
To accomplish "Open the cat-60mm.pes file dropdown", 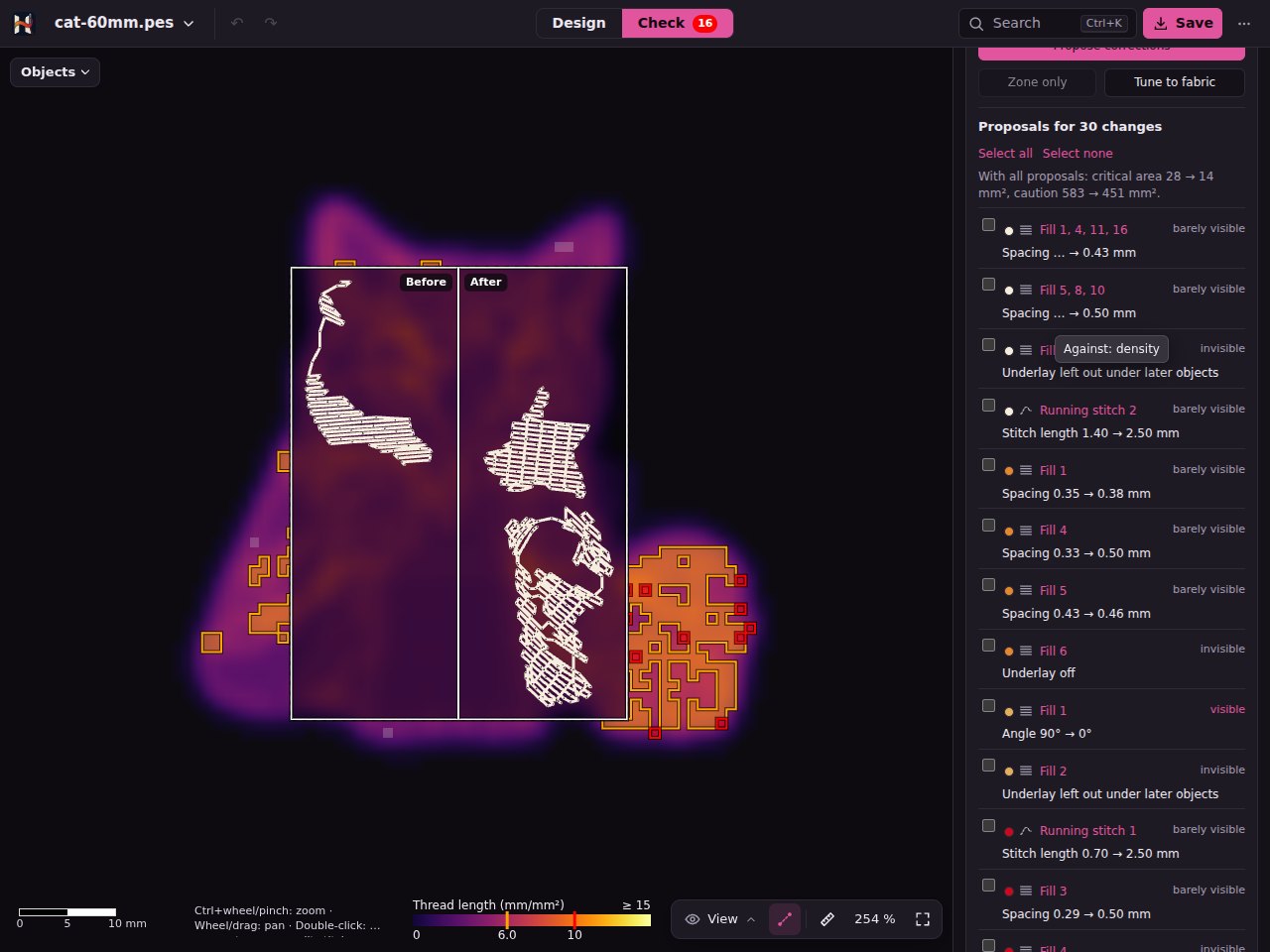I will point(124,23).
